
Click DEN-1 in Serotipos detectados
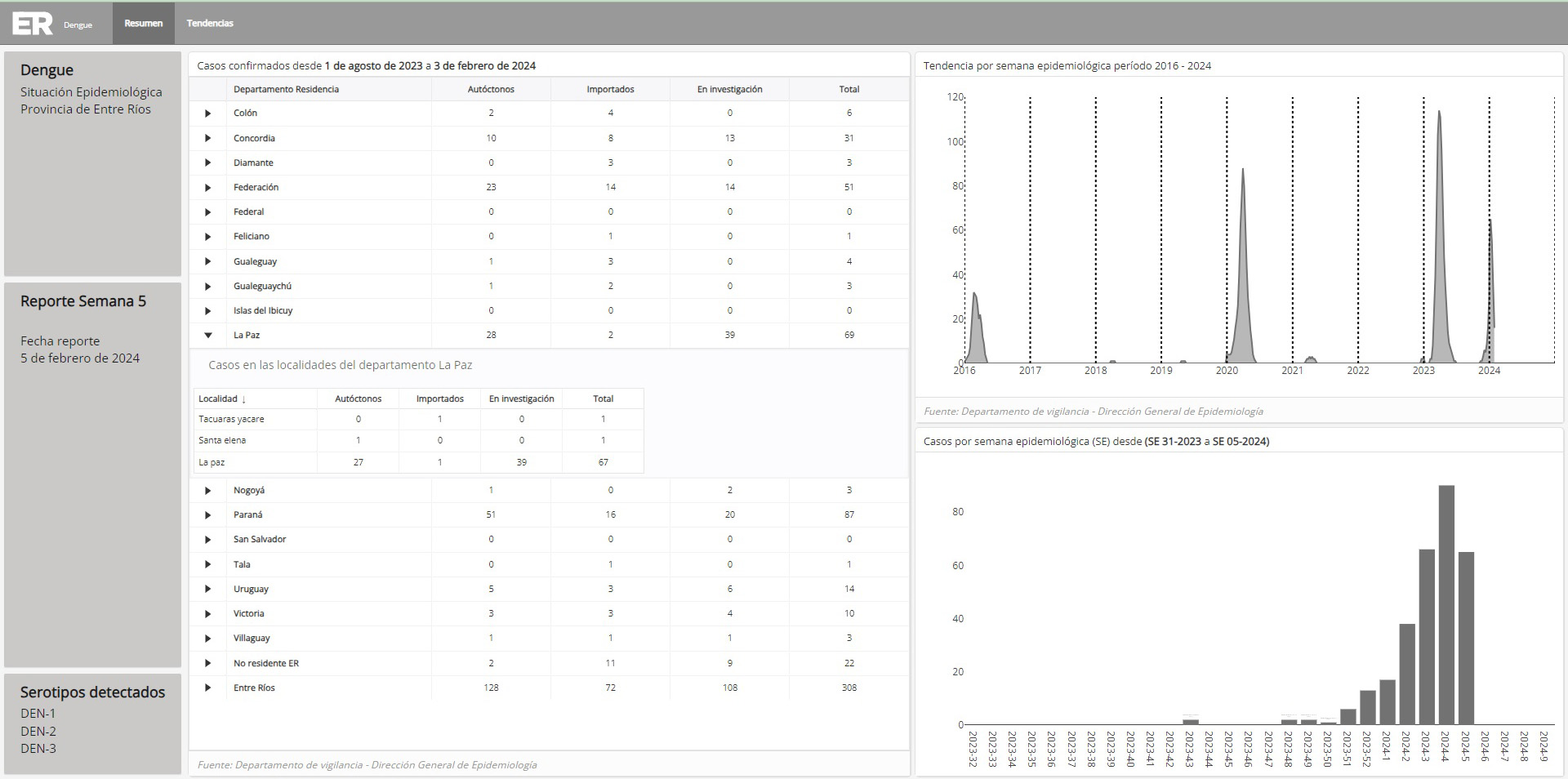pos(38,714)
